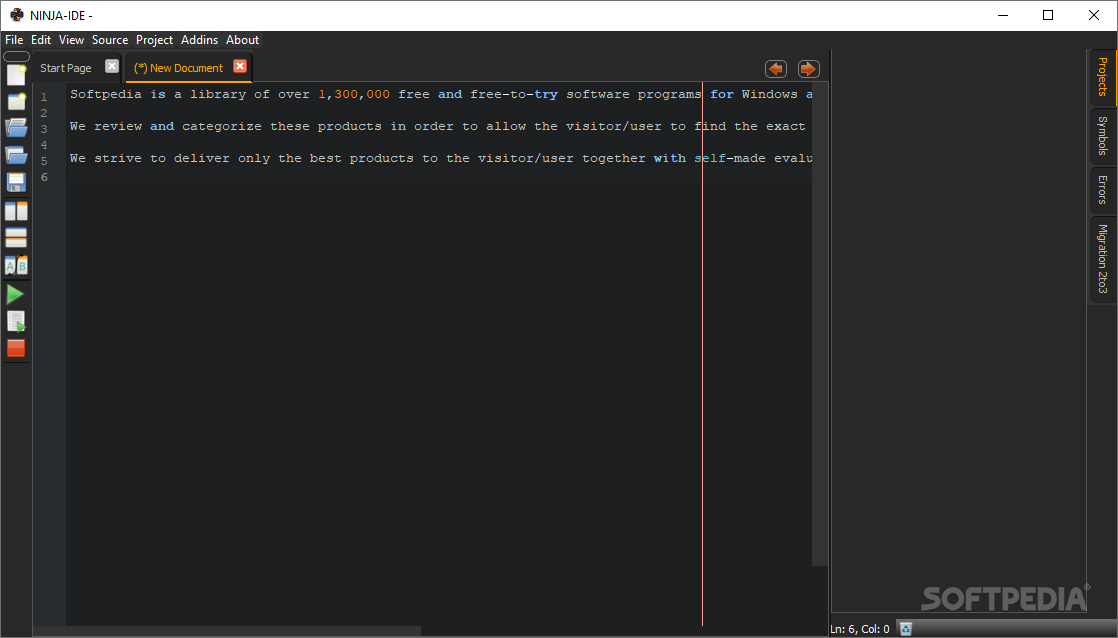Click the "Ln: 6, Col: 0" status text
This screenshot has height=638, width=1118.
tap(860, 629)
